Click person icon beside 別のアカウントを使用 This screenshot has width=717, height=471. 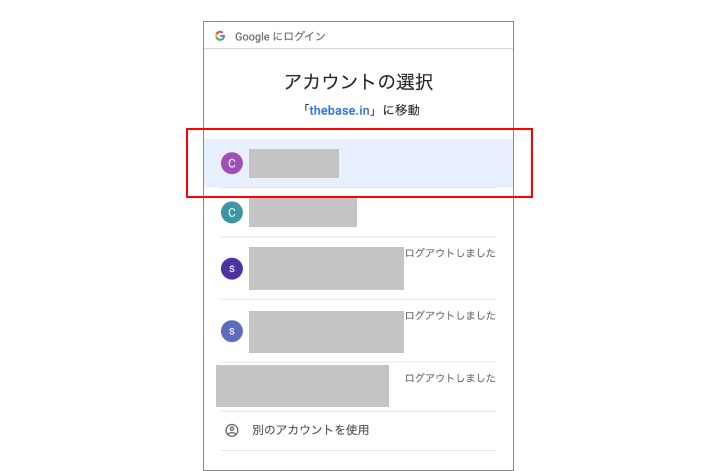click(232, 430)
